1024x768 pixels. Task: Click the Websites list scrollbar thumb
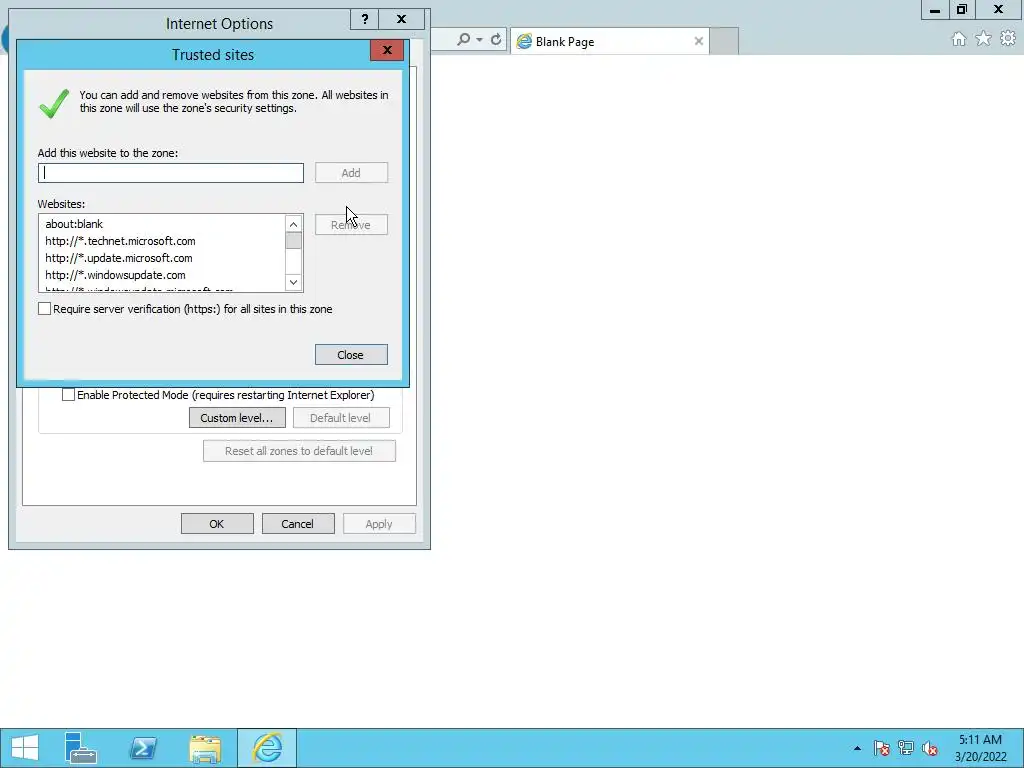coord(293,240)
